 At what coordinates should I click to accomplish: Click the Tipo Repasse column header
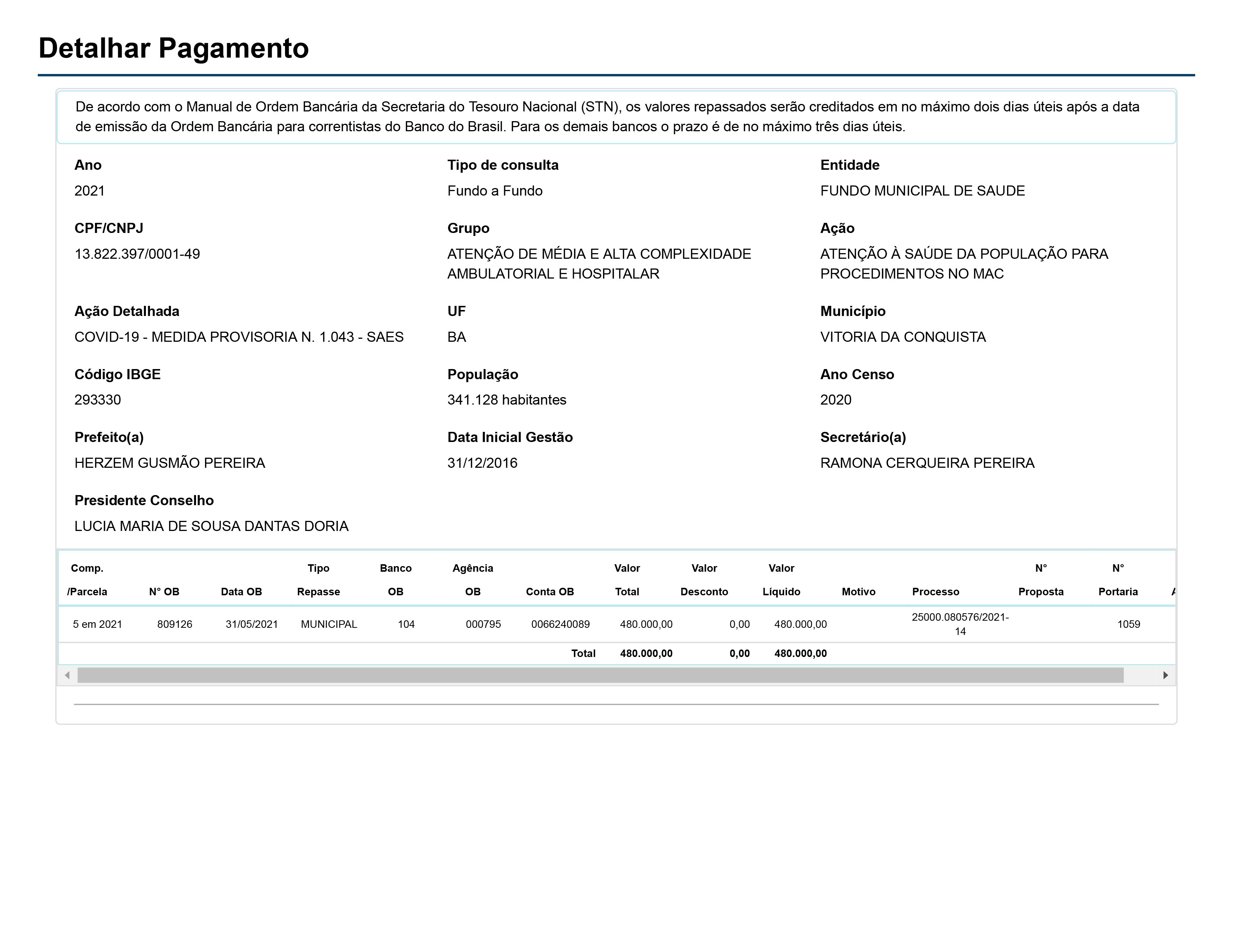(318, 580)
